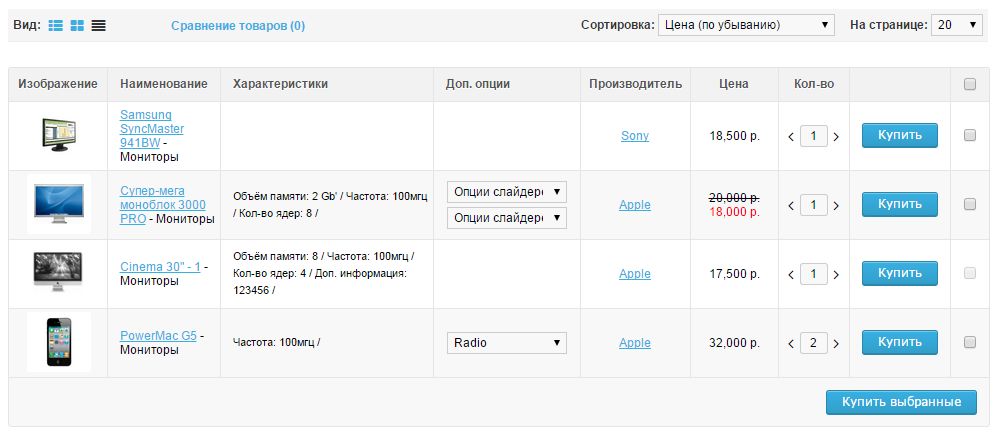Open Apple manufacturer link for моноблок 3000 PRO
The image size is (1000, 435).
point(635,205)
